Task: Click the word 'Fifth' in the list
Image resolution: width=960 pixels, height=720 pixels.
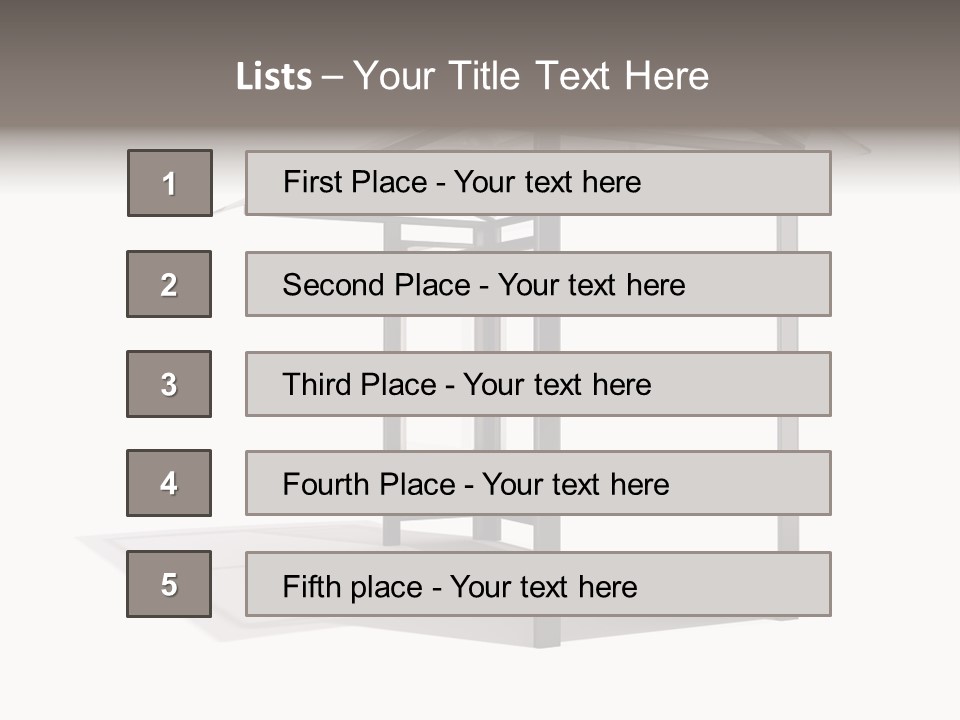Action: [311, 586]
